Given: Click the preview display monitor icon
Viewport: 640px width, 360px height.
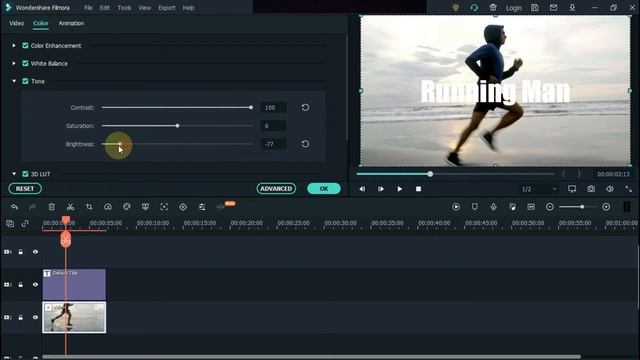Looking at the screenshot, I should 572,189.
